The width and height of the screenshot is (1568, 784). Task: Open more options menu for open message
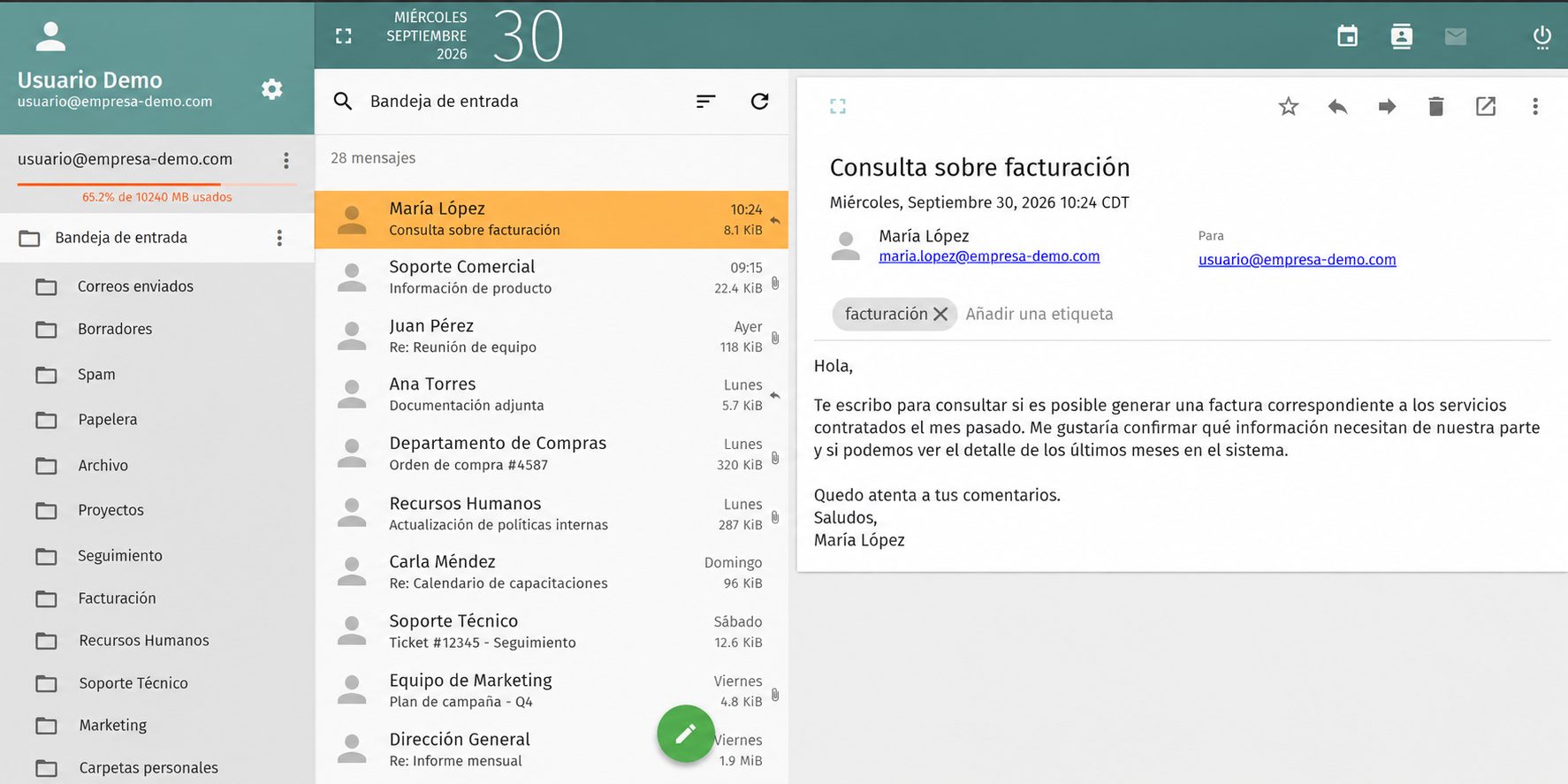[1535, 107]
